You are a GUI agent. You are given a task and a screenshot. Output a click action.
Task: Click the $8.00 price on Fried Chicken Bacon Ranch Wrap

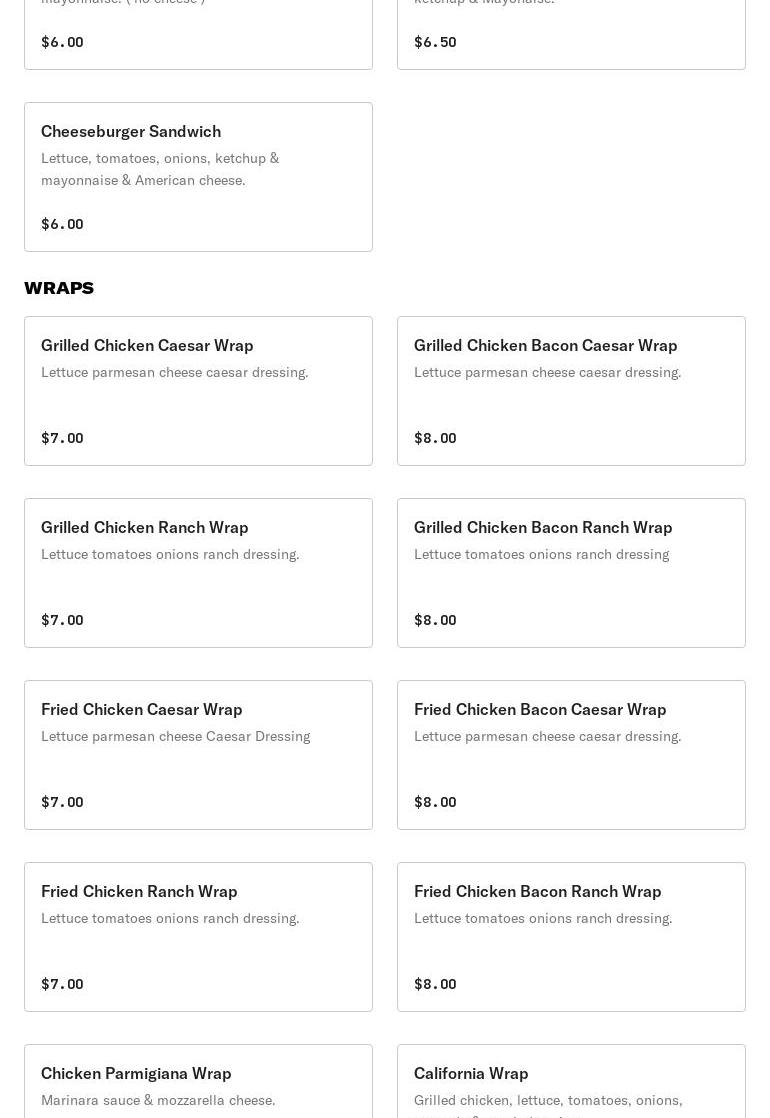pyautogui.click(x=435, y=984)
